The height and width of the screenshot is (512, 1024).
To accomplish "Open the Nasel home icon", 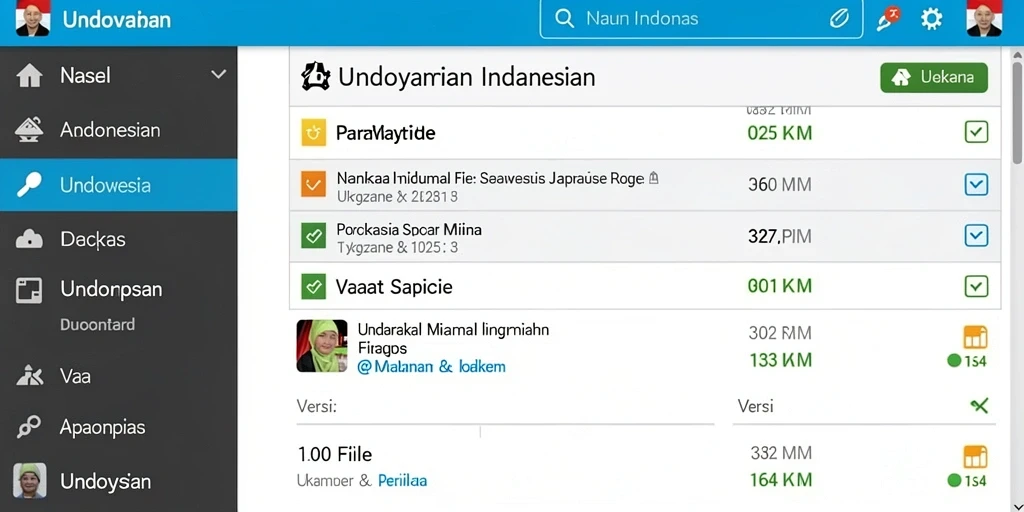I will [x=29, y=76].
